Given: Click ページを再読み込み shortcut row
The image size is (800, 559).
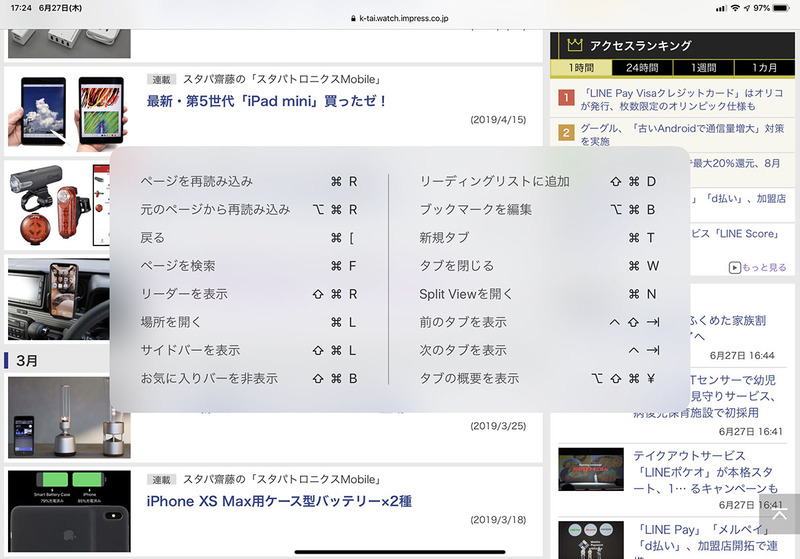Looking at the screenshot, I should [x=249, y=182].
